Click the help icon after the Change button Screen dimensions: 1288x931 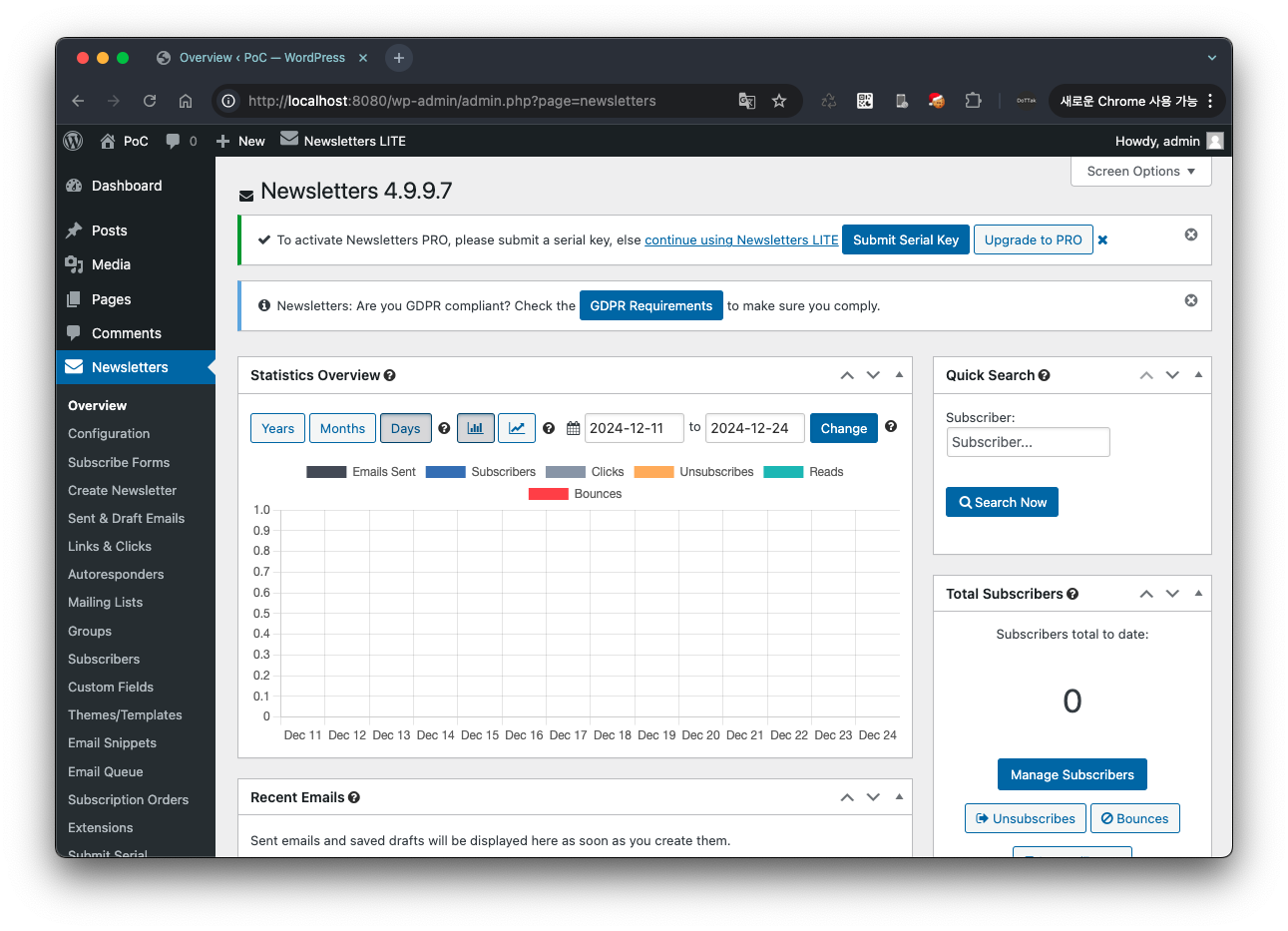click(891, 426)
